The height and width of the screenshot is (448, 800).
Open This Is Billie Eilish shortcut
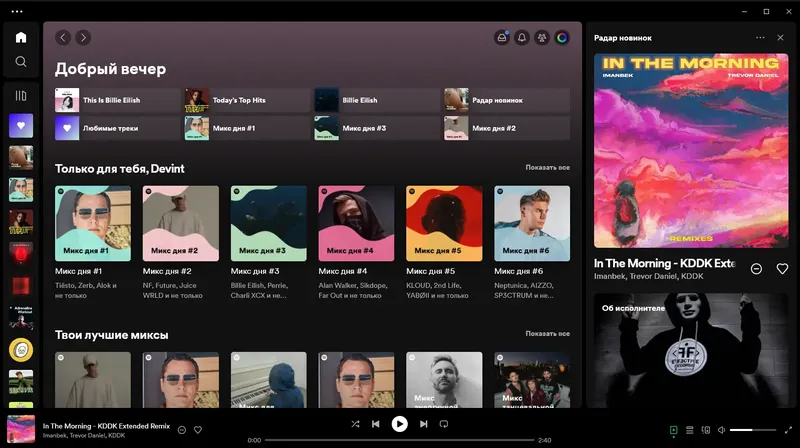pos(117,100)
